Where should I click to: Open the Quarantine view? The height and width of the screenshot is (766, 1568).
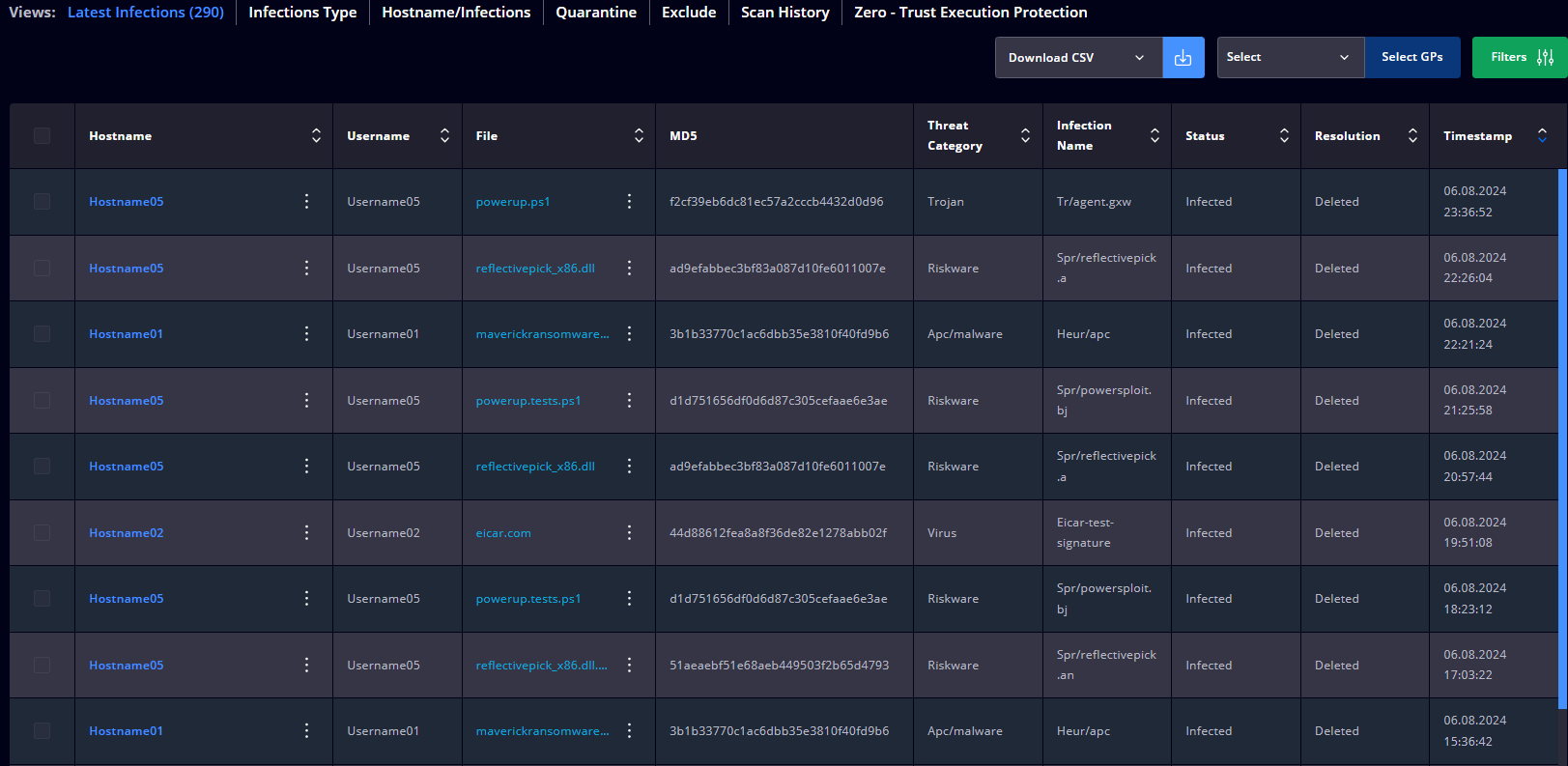pos(596,13)
